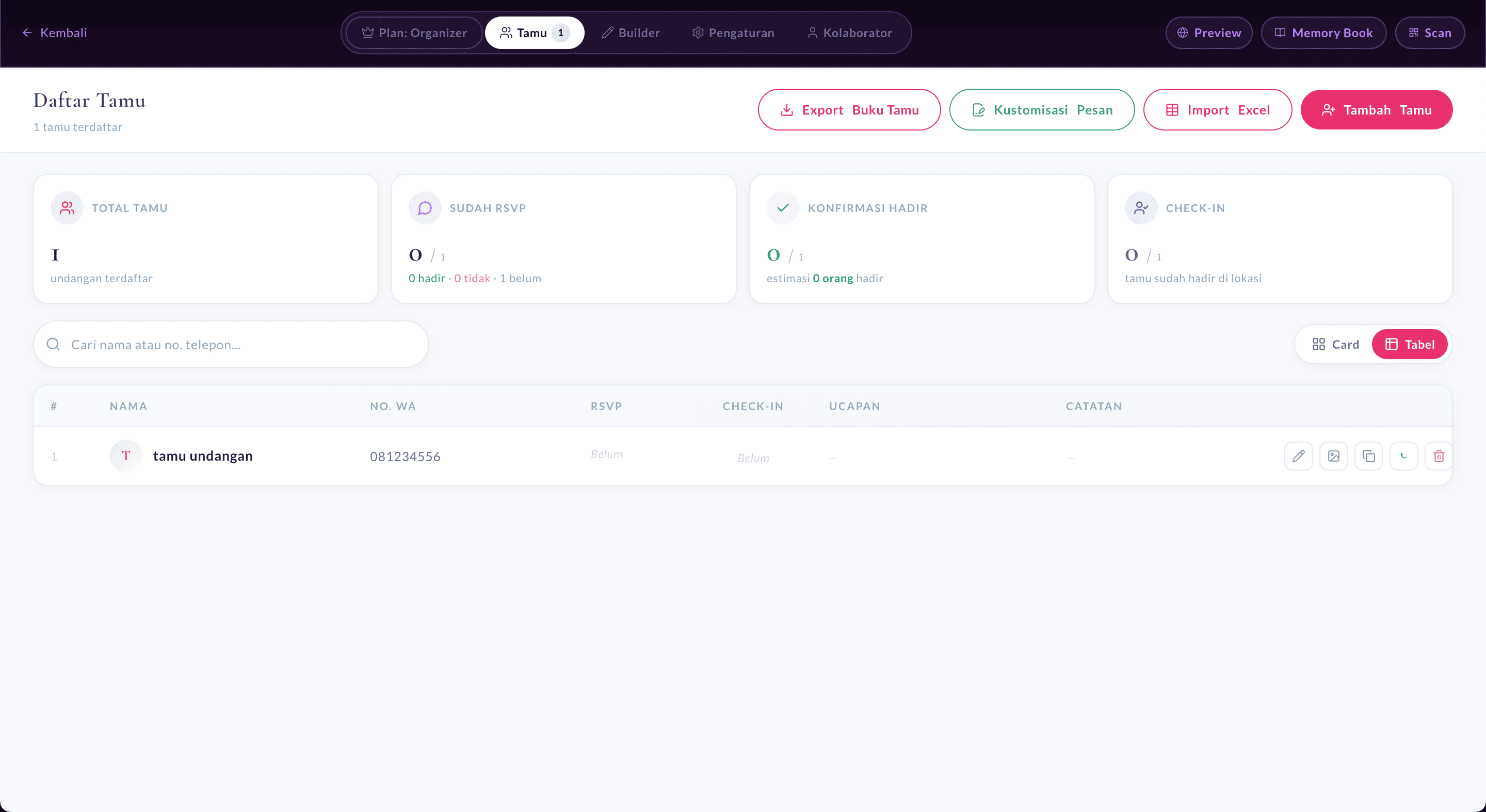This screenshot has height=812, width=1486.
Task: Switch to Card view
Action: click(x=1335, y=344)
